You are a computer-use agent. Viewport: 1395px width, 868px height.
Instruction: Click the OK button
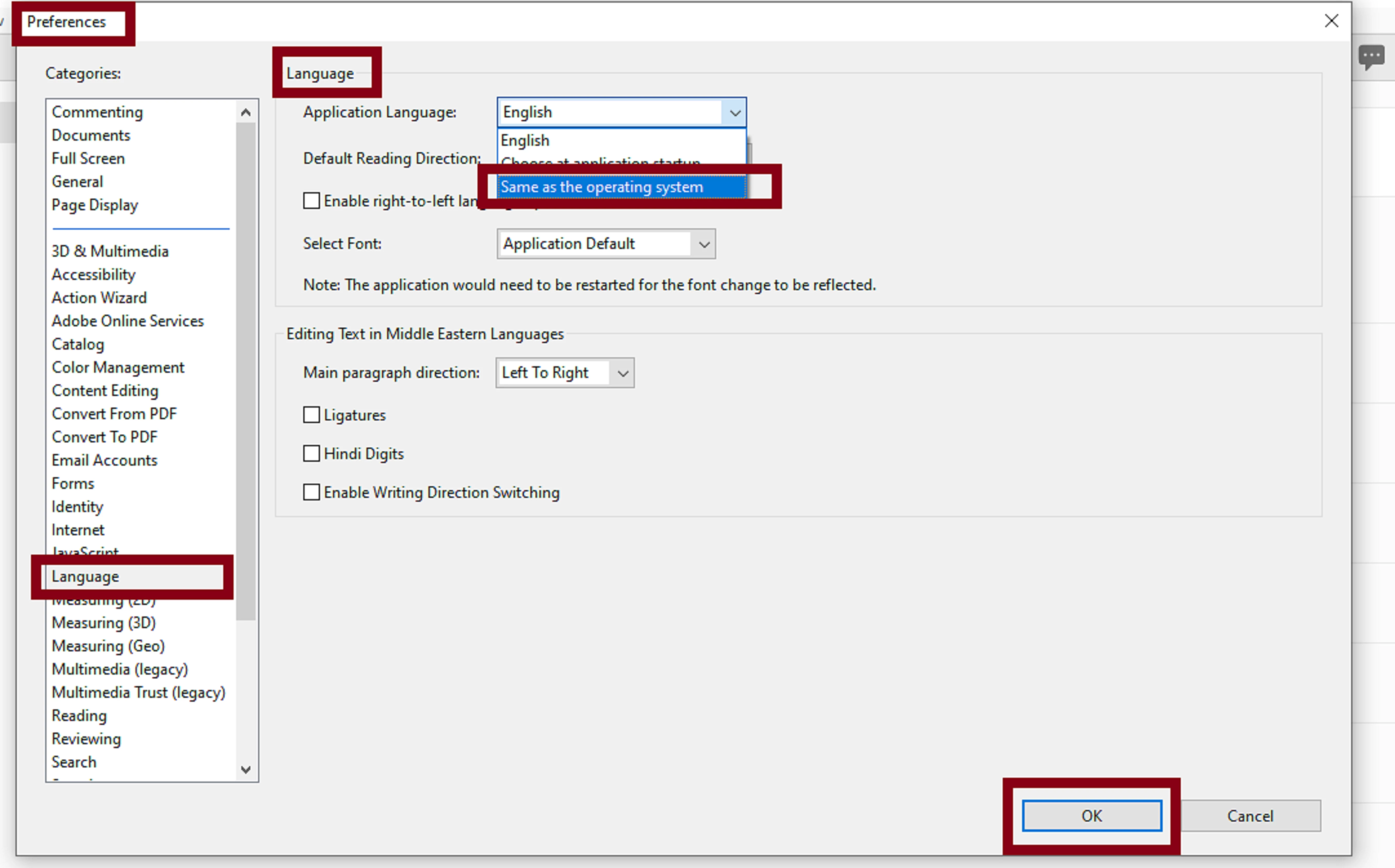tap(1091, 816)
